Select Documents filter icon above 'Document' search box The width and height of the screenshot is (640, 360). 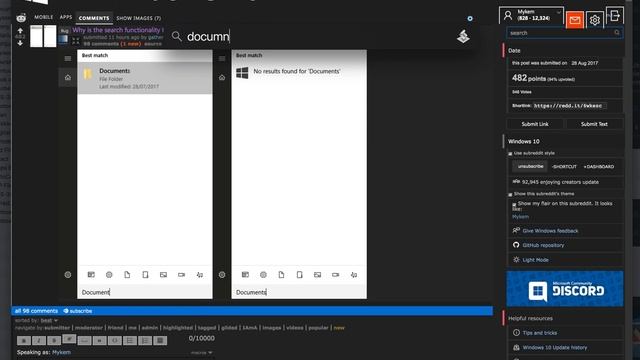127,275
